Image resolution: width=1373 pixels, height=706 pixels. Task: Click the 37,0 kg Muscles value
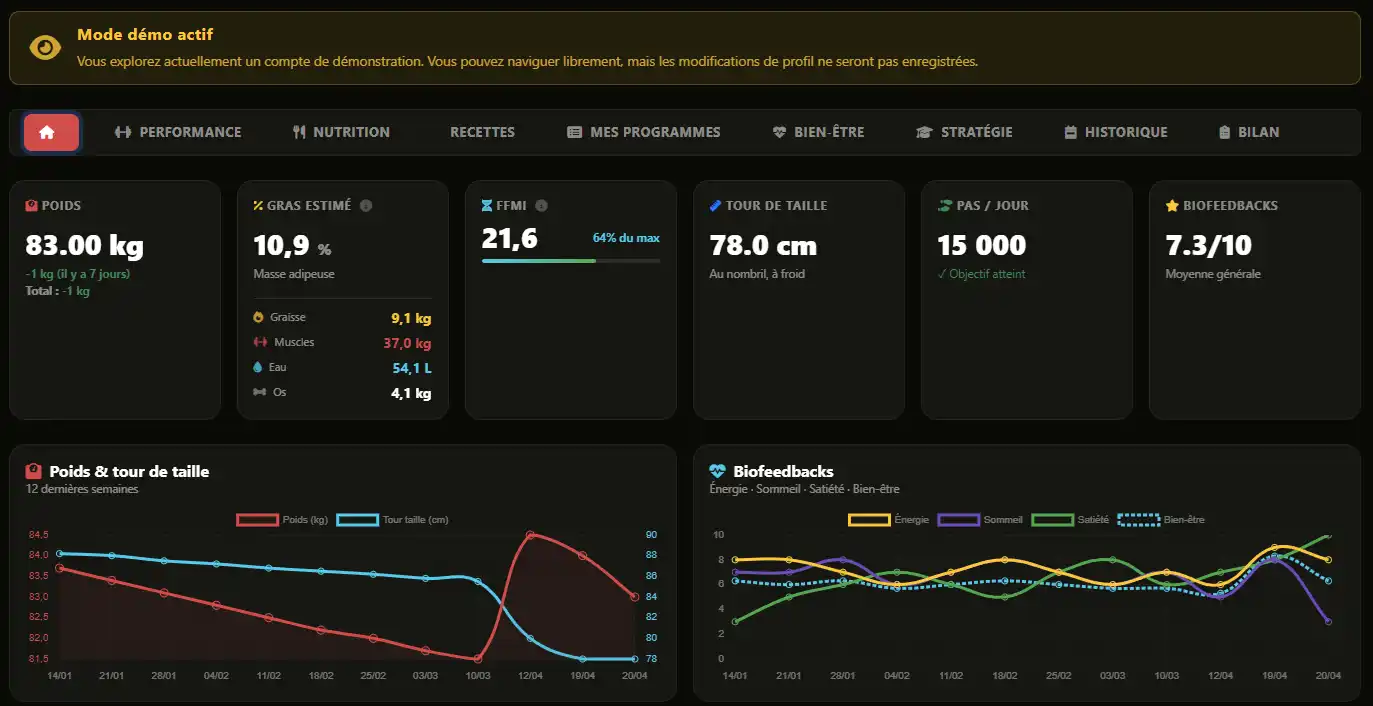tap(407, 344)
